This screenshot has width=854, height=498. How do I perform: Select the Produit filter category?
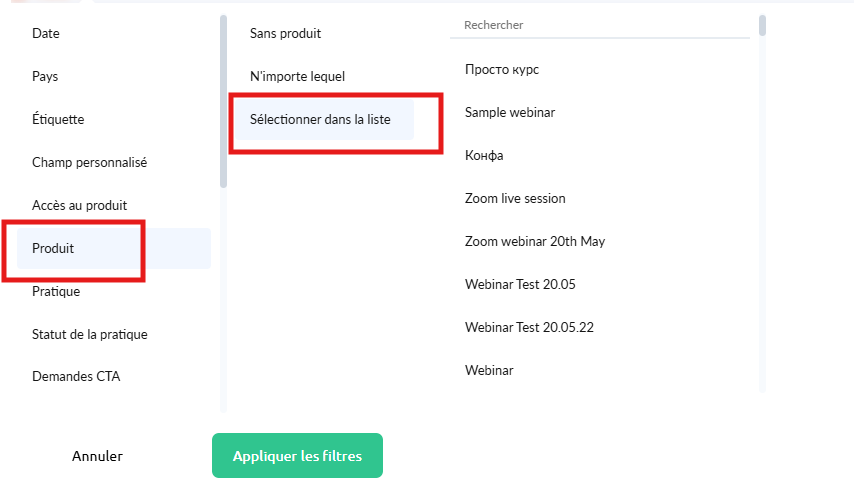click(x=54, y=248)
